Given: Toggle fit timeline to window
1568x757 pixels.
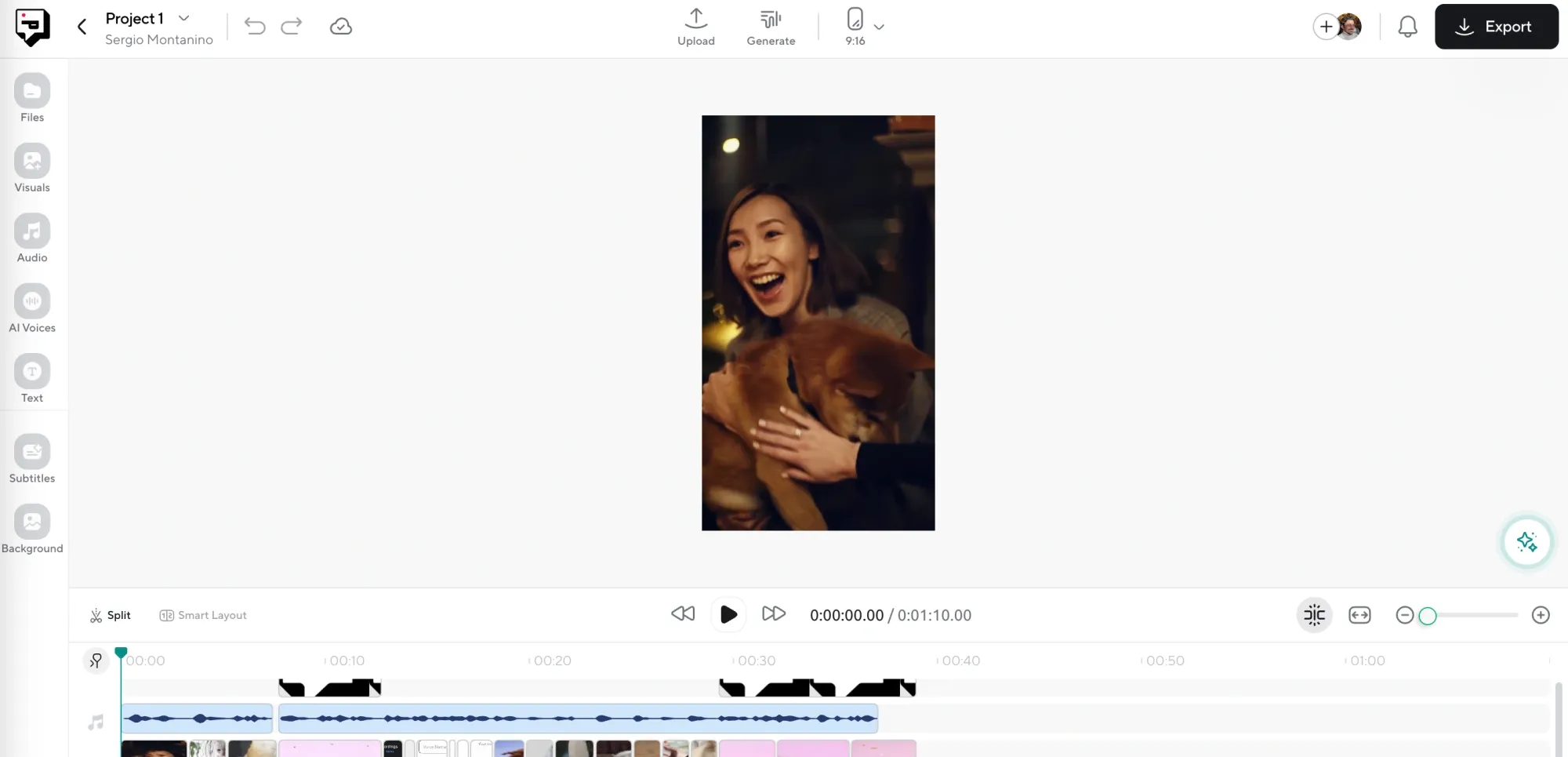Looking at the screenshot, I should (x=1360, y=615).
